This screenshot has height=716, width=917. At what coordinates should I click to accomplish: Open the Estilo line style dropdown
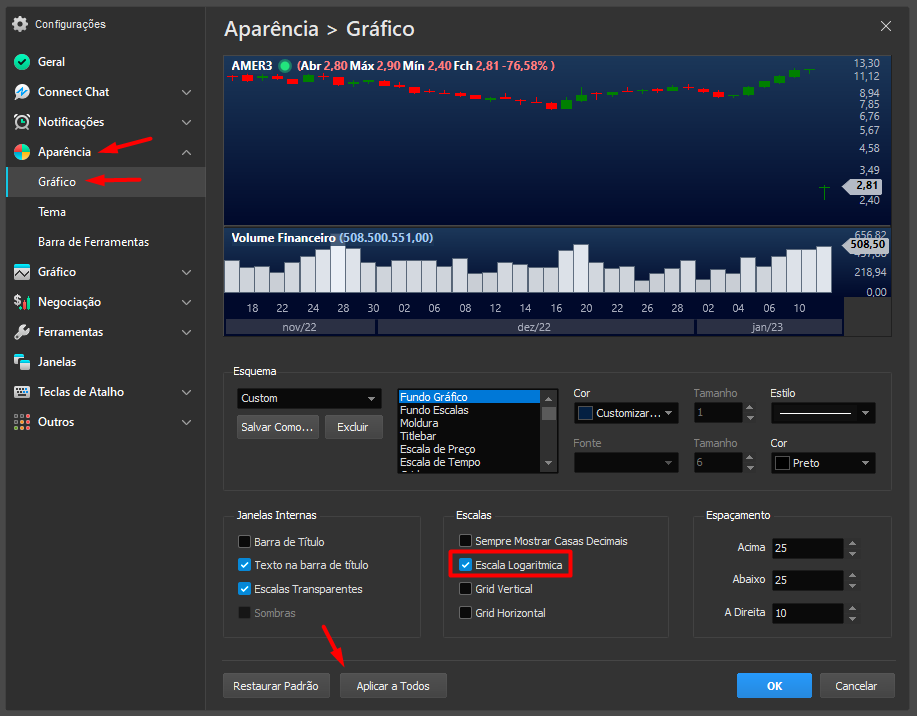822,412
